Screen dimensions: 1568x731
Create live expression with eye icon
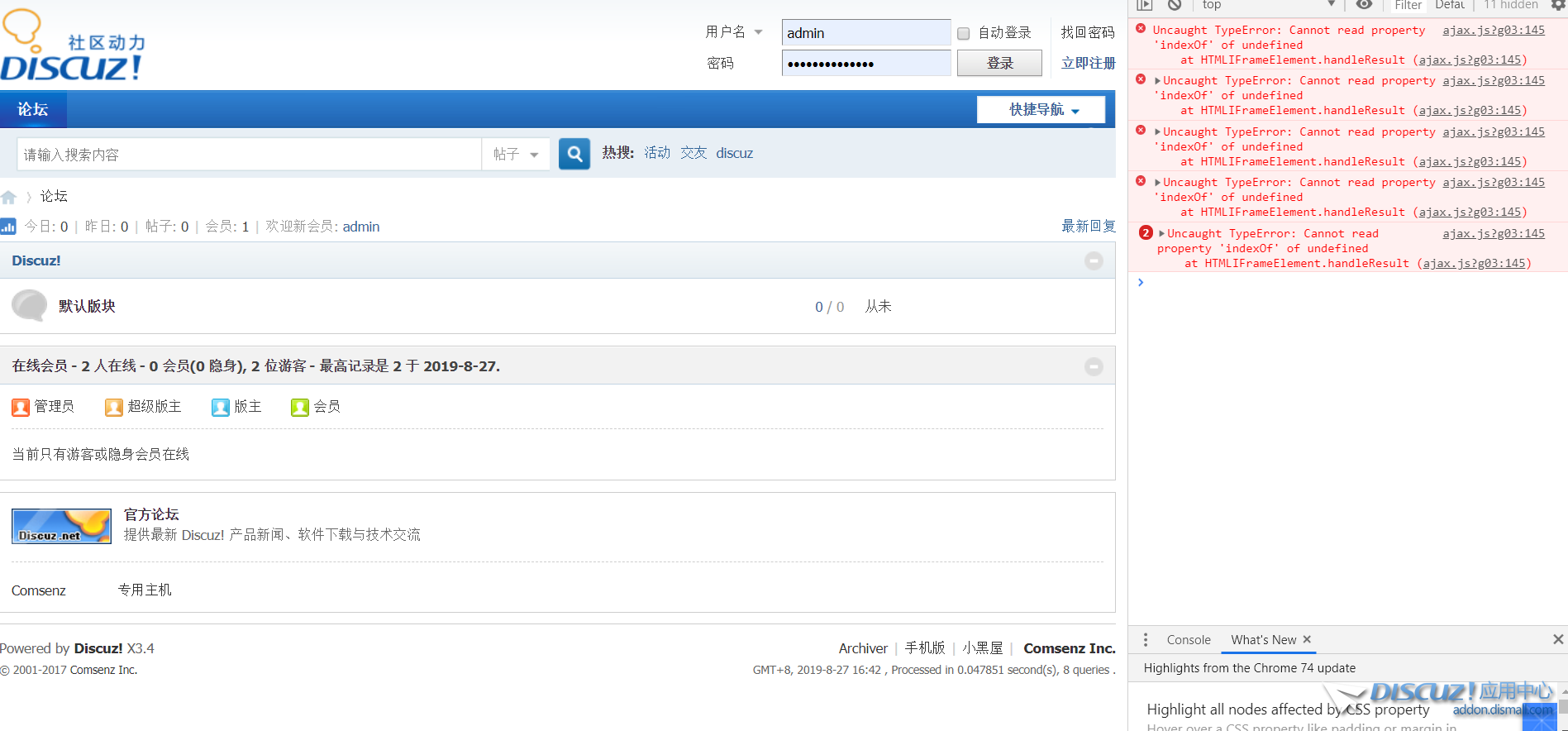coord(1365,5)
